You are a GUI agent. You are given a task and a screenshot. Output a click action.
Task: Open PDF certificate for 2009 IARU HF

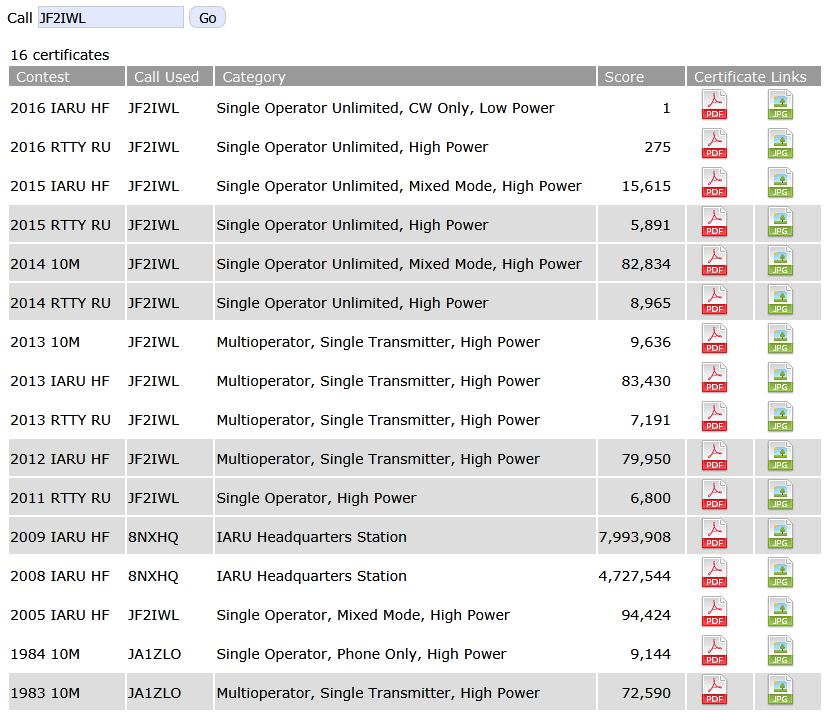[714, 534]
